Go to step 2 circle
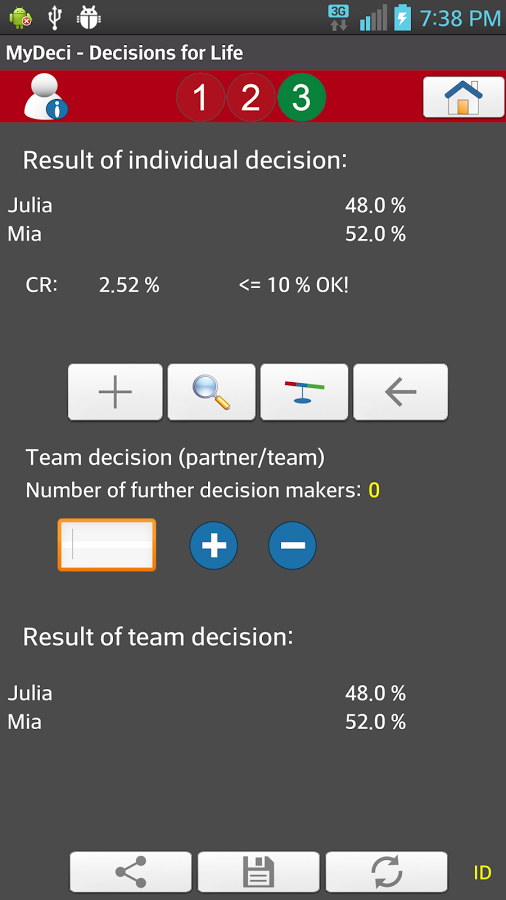 coord(251,98)
